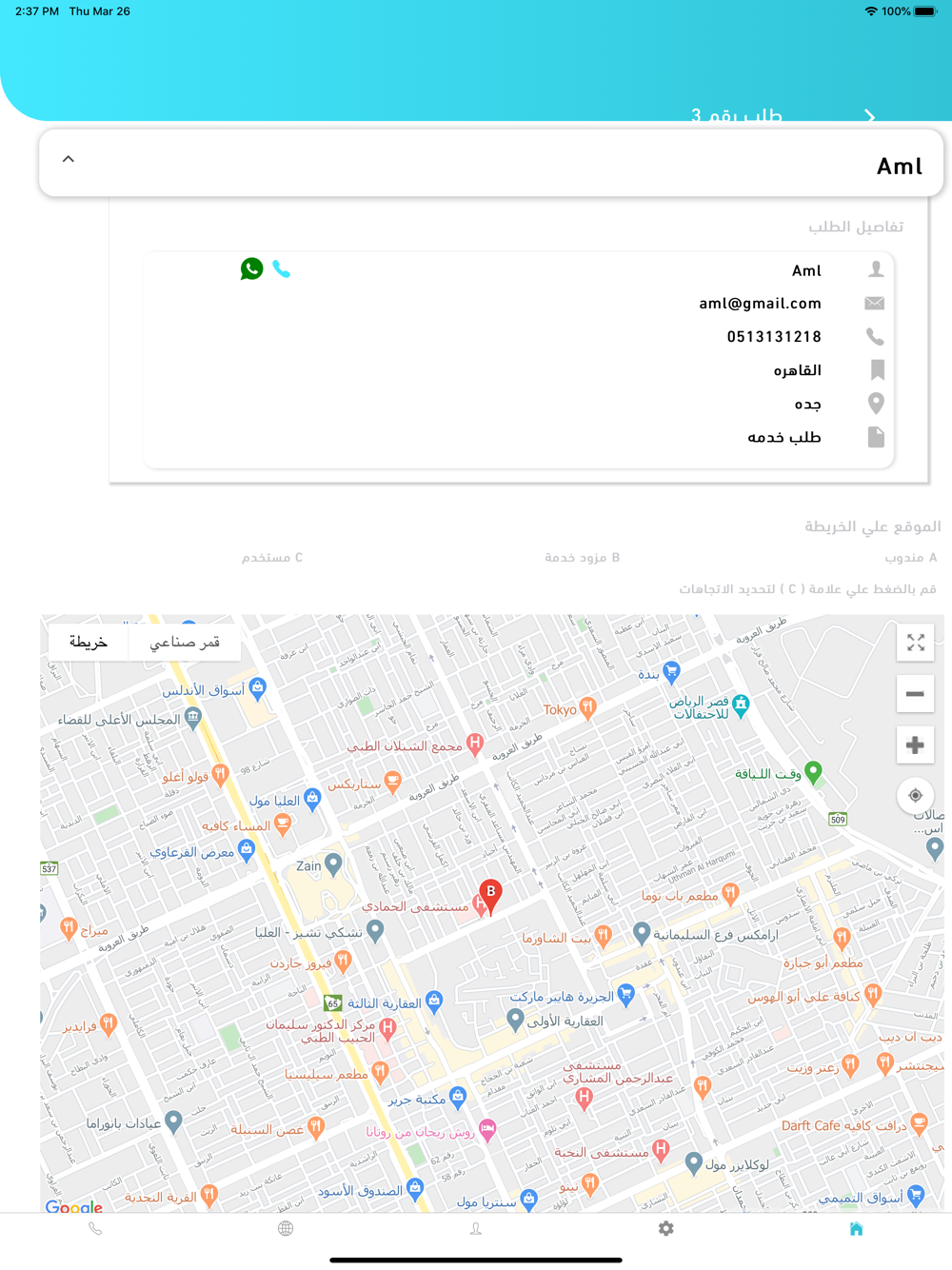Click the Wi-Fi indicator in status bar
The width and height of the screenshot is (952, 1270).
870,11
